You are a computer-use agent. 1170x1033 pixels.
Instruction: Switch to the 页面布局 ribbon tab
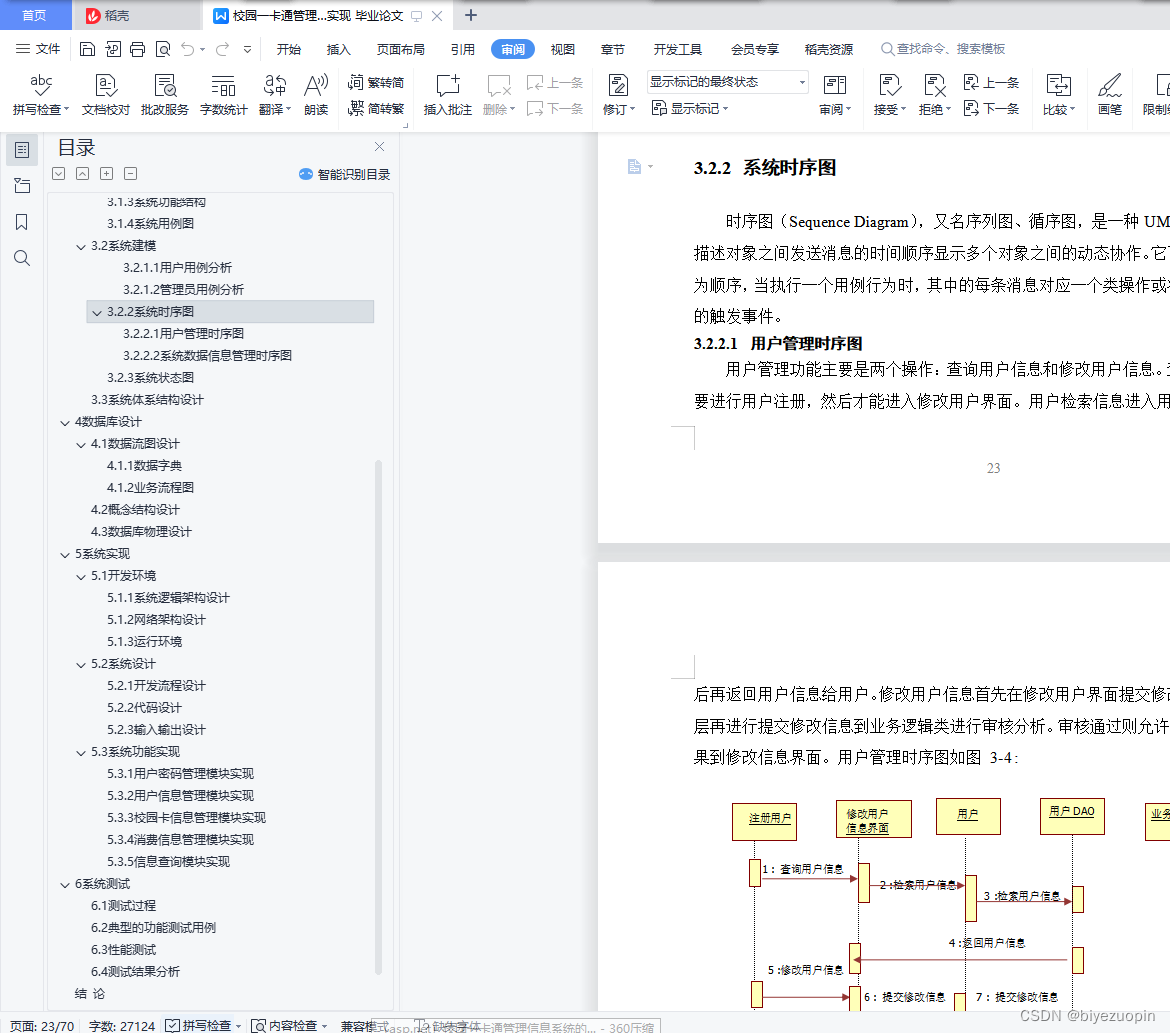click(401, 49)
